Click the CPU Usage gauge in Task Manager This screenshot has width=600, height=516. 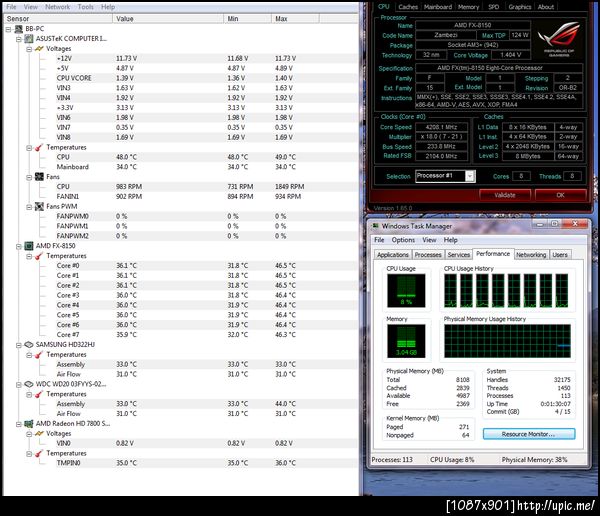click(406, 291)
